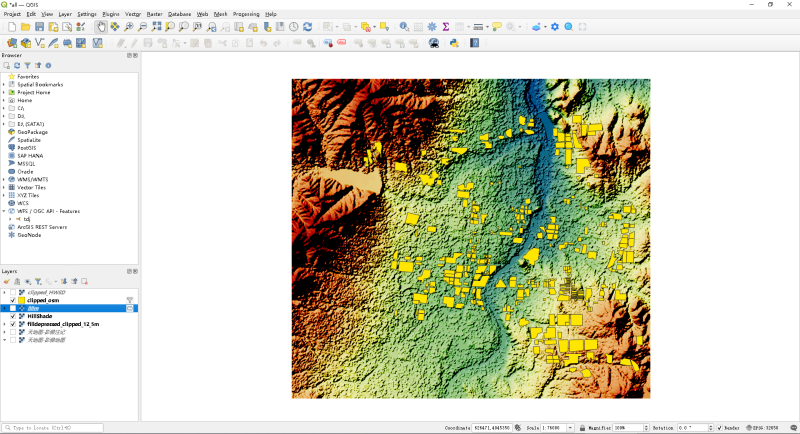Open layer styling panel in Layers toolbar
800x434 pixels.
click(x=7, y=282)
